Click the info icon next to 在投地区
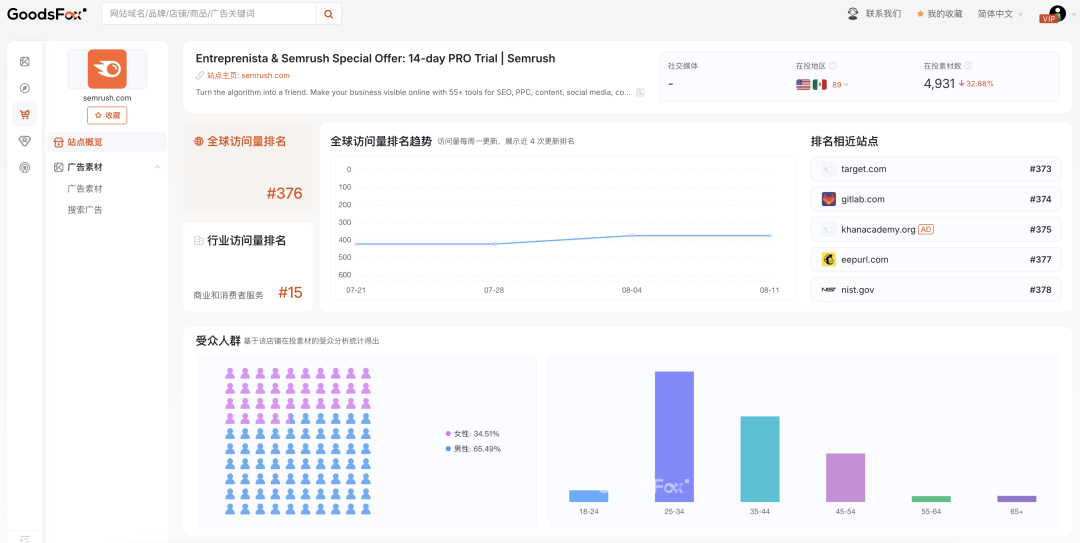 tap(833, 66)
